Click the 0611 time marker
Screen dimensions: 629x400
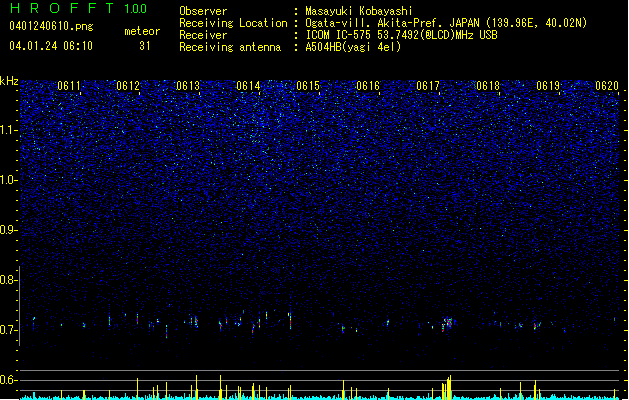click(69, 86)
